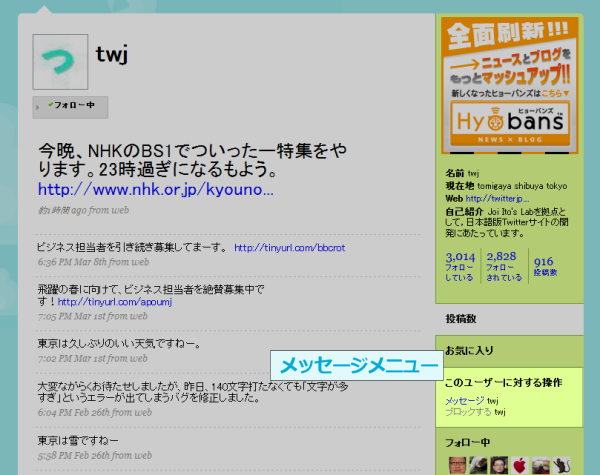Click the tweet 東京は雪ですねー
Viewport: 600px width, 475px height.
click(x=78, y=441)
